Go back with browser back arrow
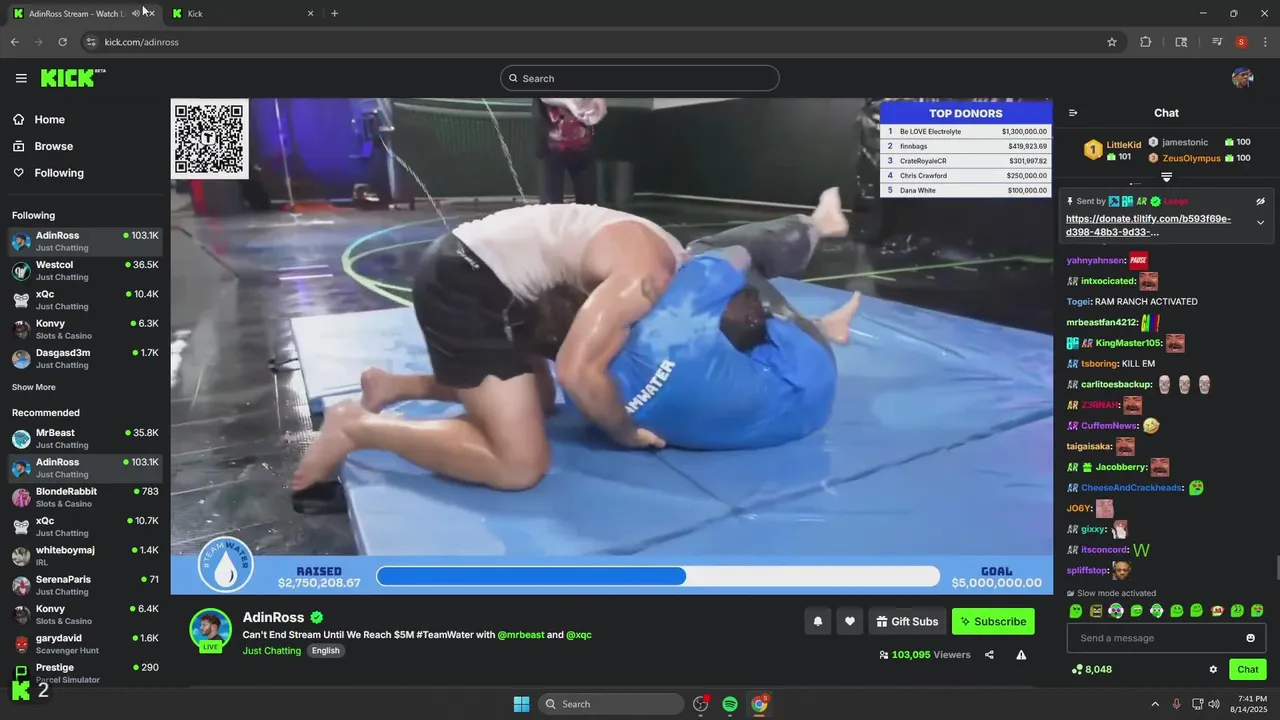The image size is (1280, 720). point(14,42)
